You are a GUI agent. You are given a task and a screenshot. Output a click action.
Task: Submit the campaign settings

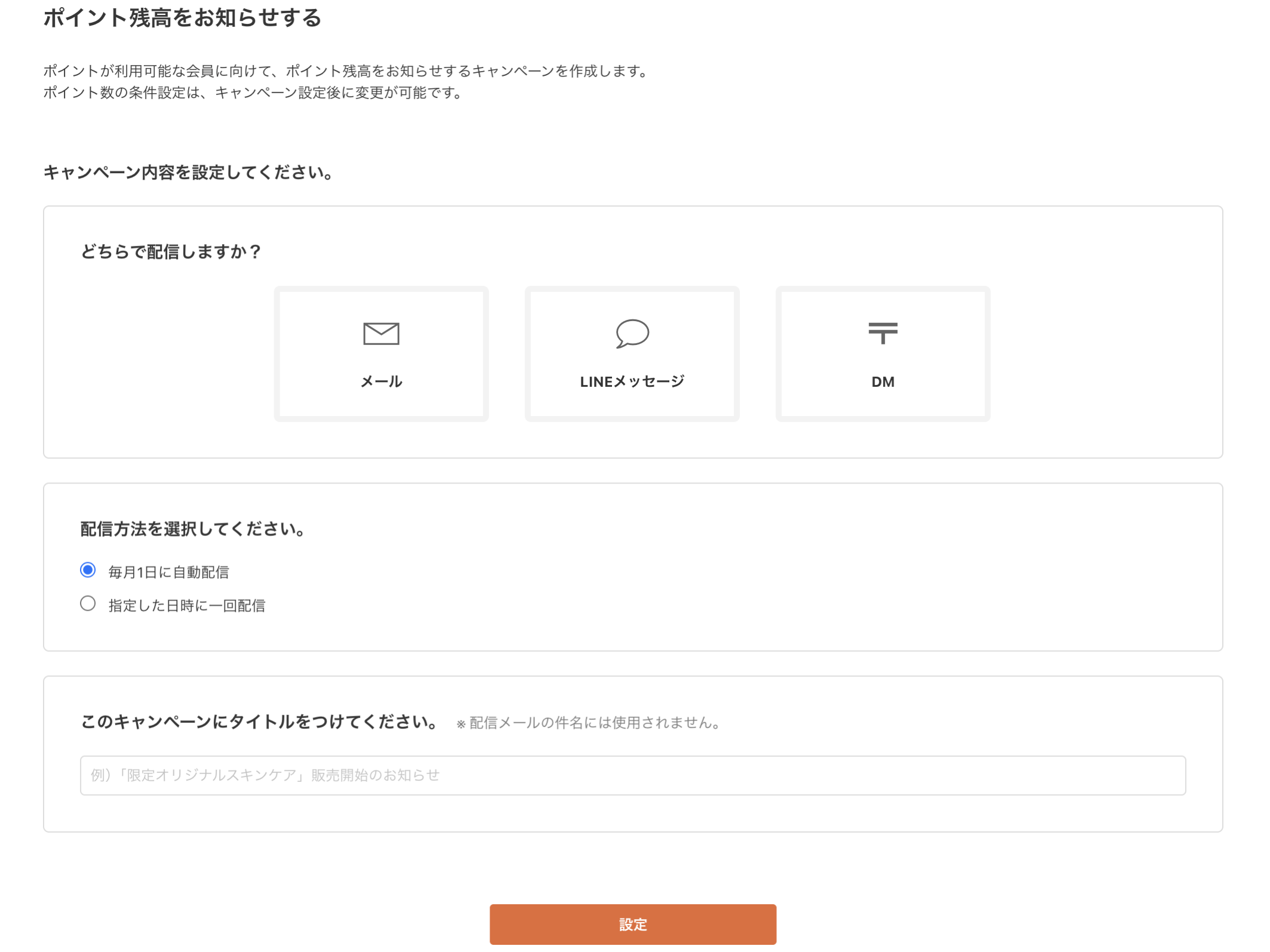point(634,925)
